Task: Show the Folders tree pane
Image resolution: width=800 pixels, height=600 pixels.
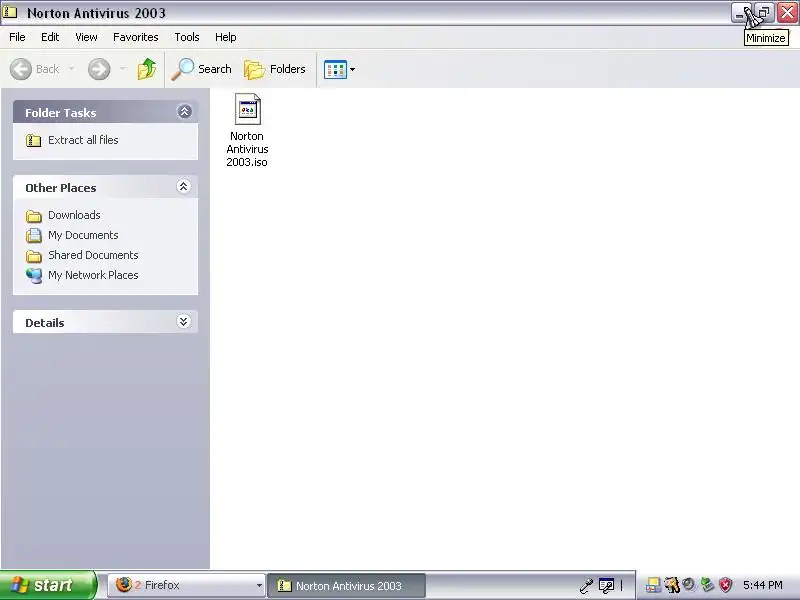Action: click(275, 69)
